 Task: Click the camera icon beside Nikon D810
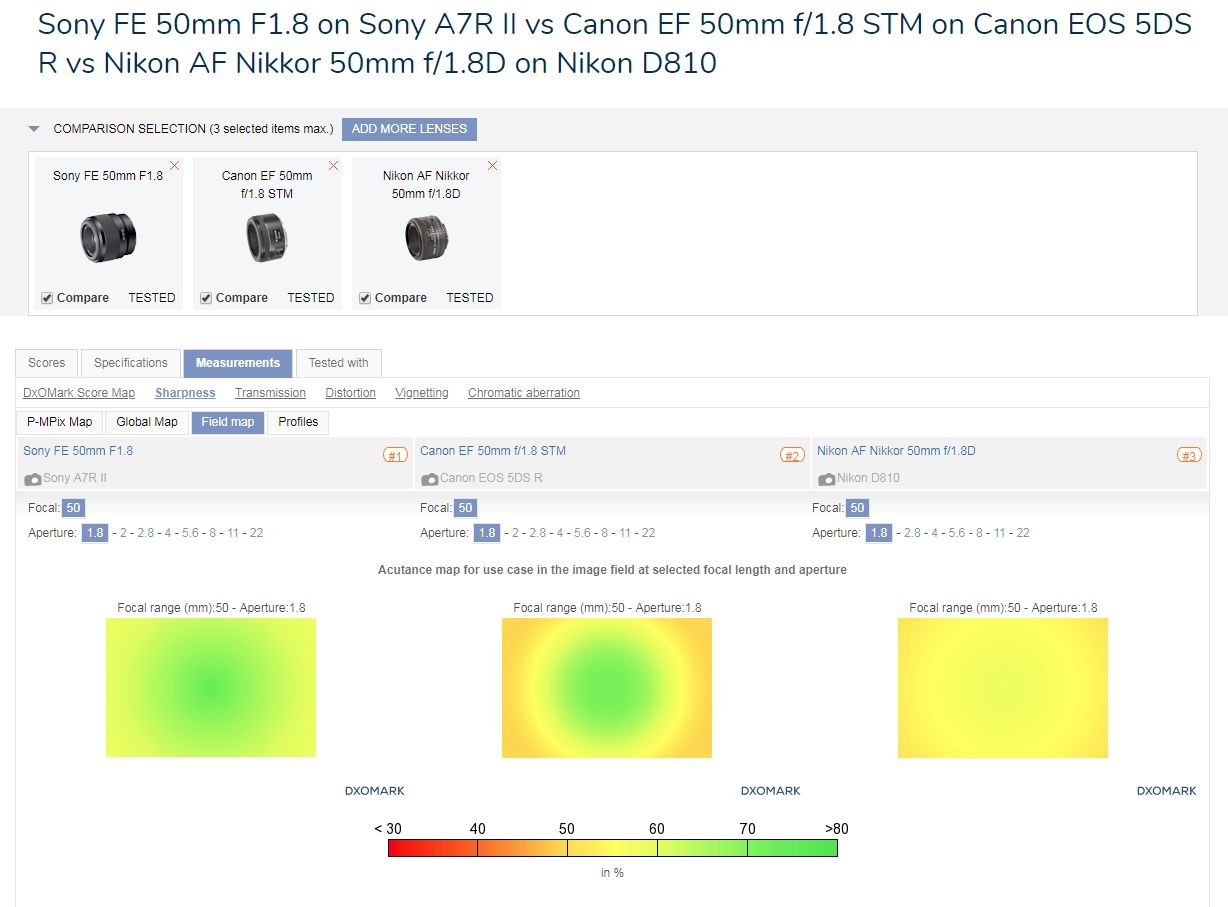click(x=827, y=479)
